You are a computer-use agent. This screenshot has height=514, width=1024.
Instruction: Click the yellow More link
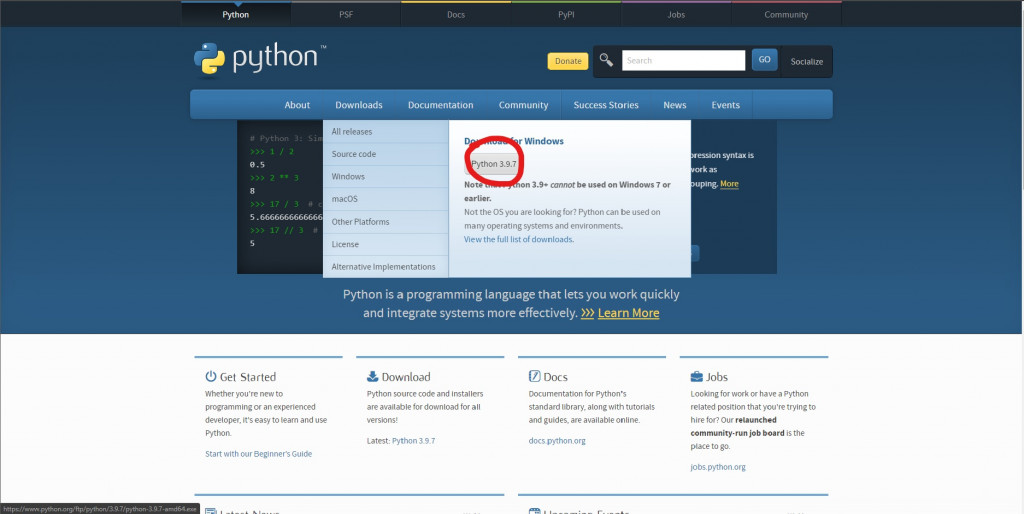coord(729,184)
